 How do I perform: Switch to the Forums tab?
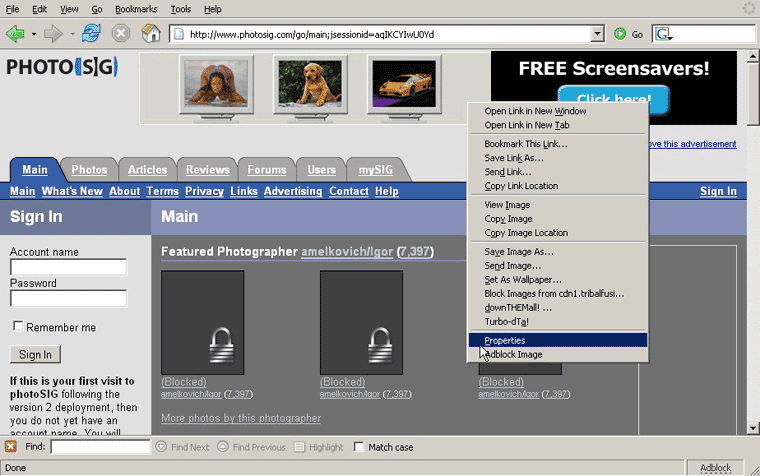coord(267,170)
